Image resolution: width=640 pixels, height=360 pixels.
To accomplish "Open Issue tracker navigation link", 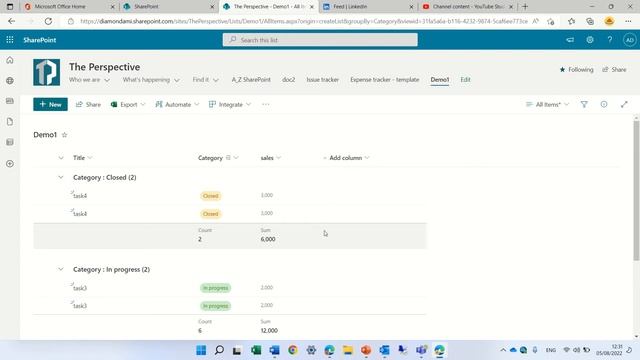I will 322,80.
